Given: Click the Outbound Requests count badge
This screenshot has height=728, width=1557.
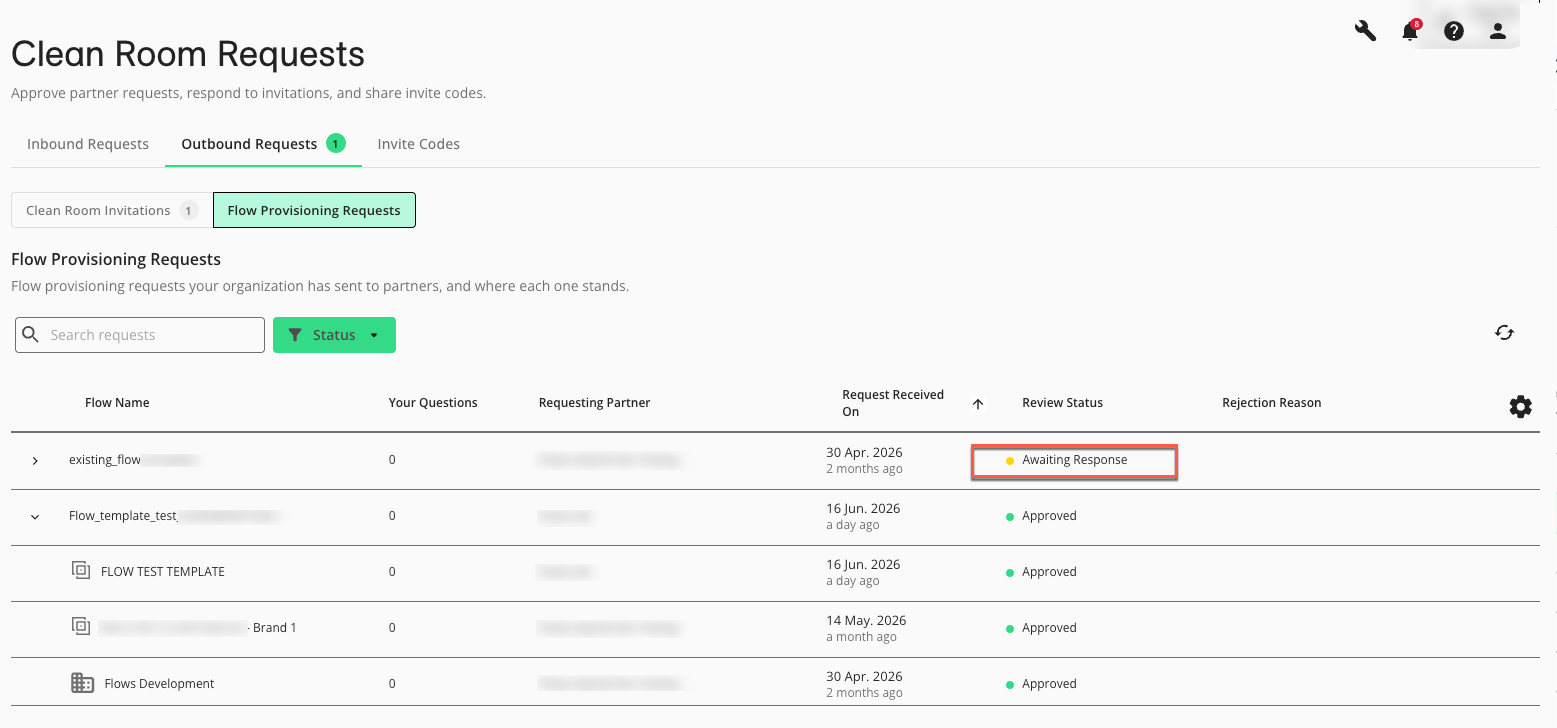Looking at the screenshot, I should [x=335, y=143].
